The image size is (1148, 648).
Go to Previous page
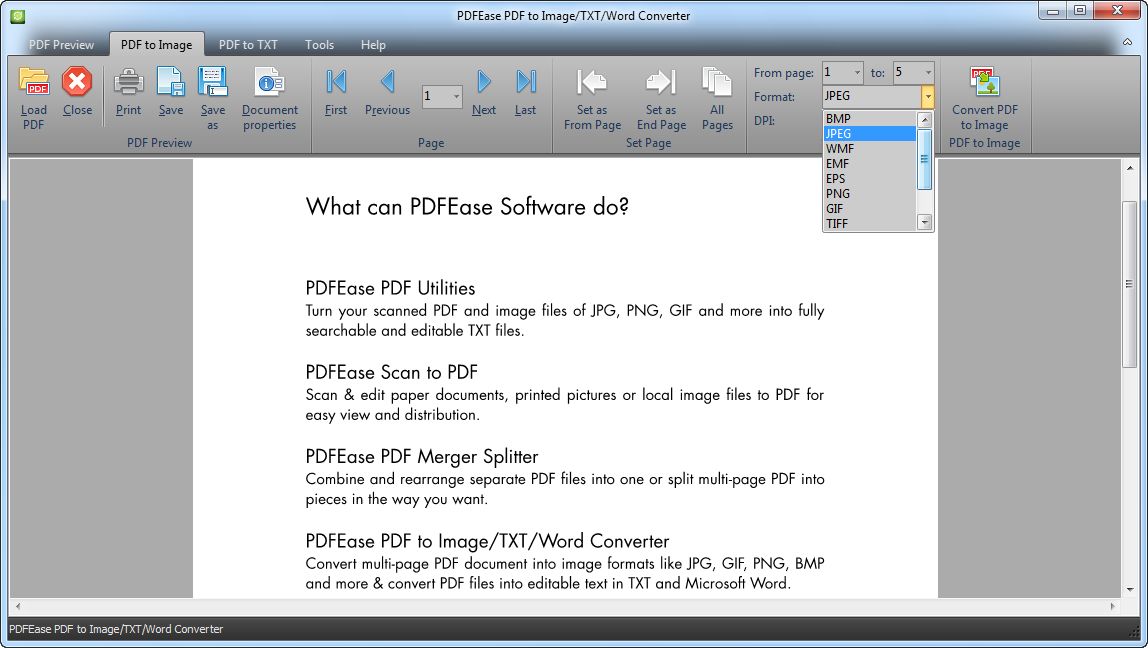coord(387,81)
